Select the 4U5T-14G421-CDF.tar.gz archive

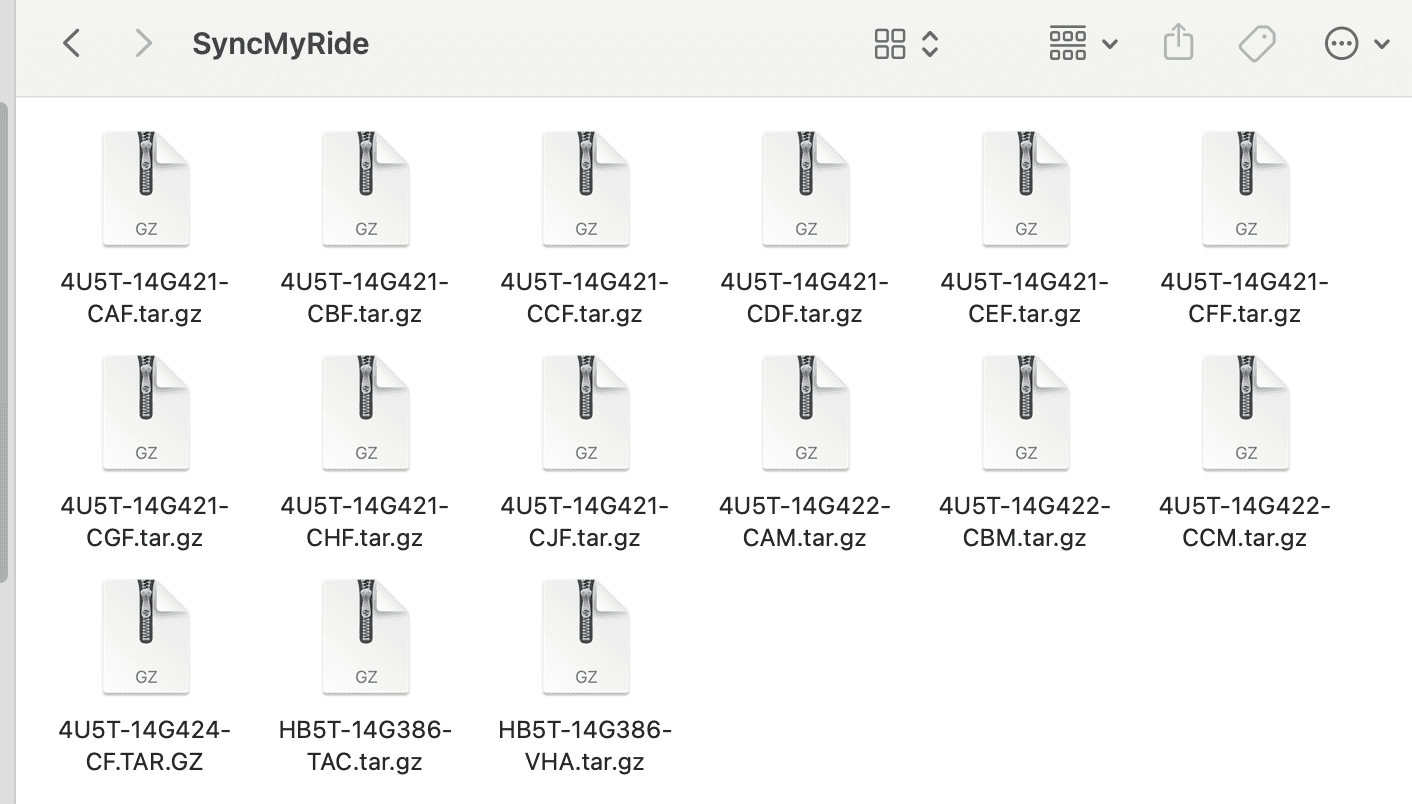coord(806,189)
